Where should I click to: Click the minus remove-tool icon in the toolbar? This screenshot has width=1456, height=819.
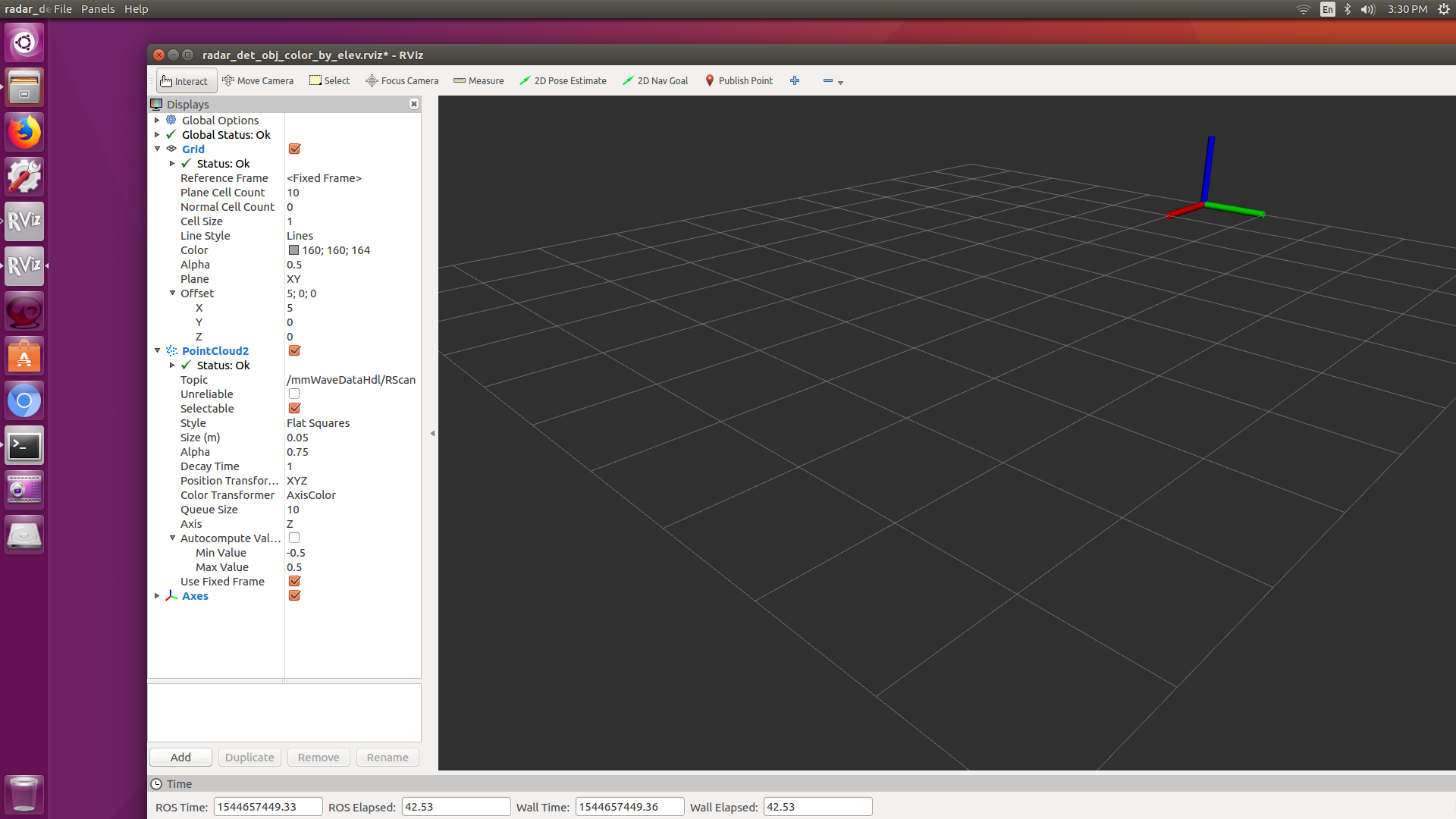click(828, 80)
